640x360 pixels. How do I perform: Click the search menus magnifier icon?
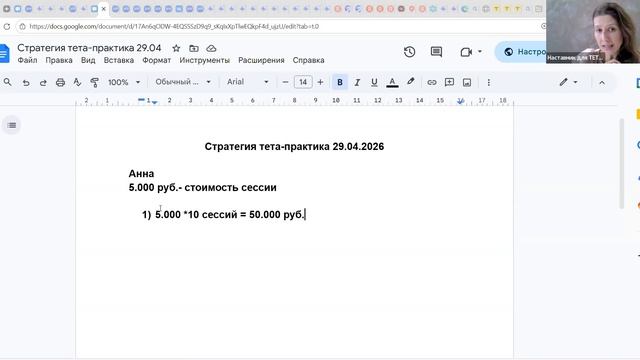[x=7, y=82]
